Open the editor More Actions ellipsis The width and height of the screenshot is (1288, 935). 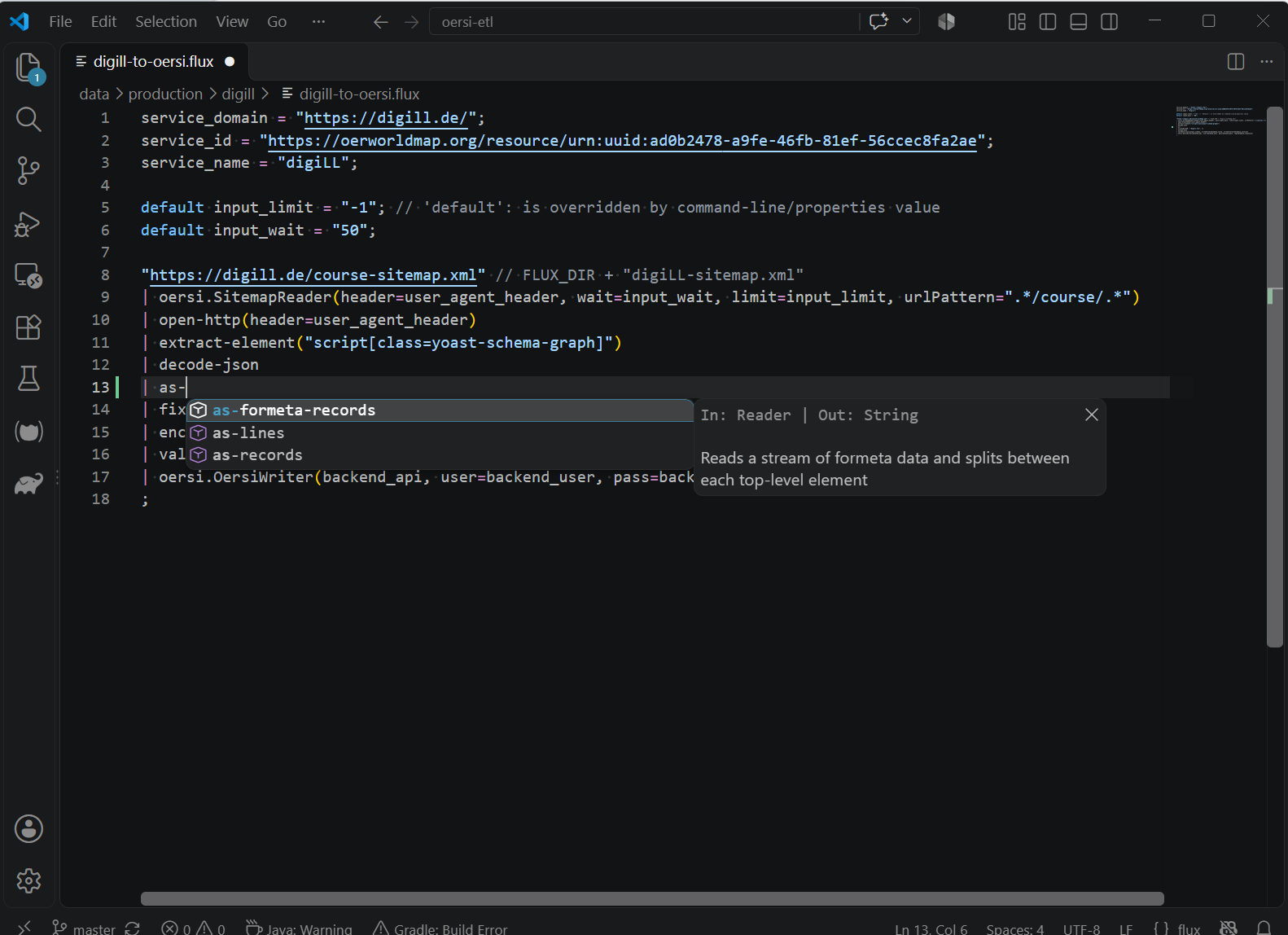(x=1267, y=62)
